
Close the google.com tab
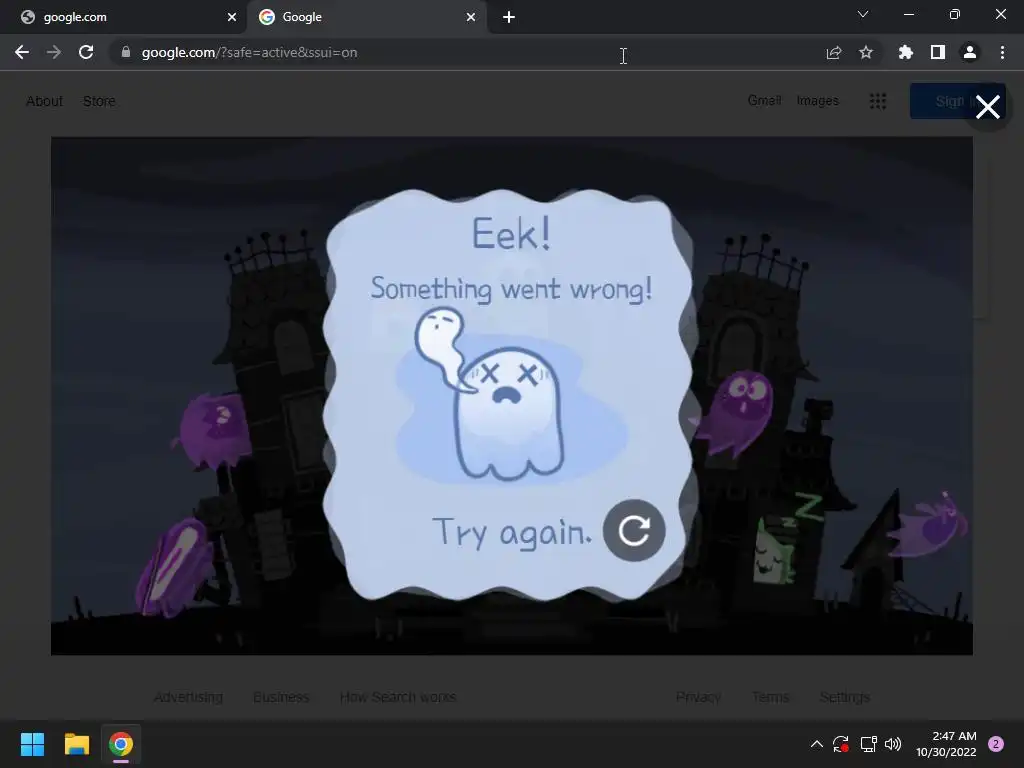point(232,17)
